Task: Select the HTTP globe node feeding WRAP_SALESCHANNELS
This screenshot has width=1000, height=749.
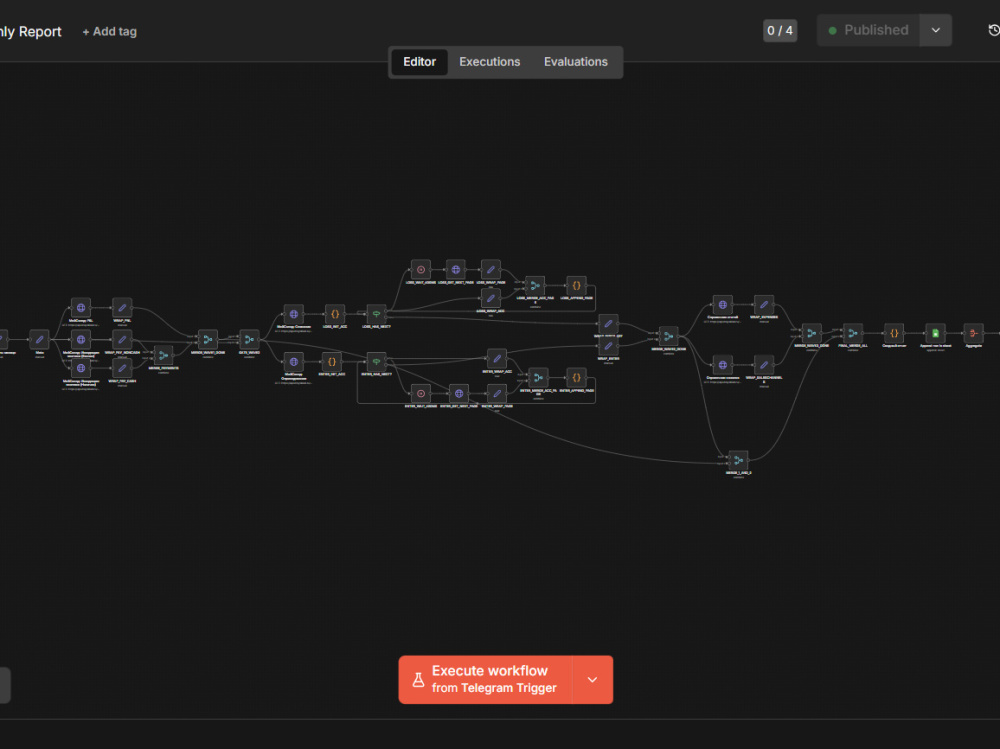Action: (723, 365)
